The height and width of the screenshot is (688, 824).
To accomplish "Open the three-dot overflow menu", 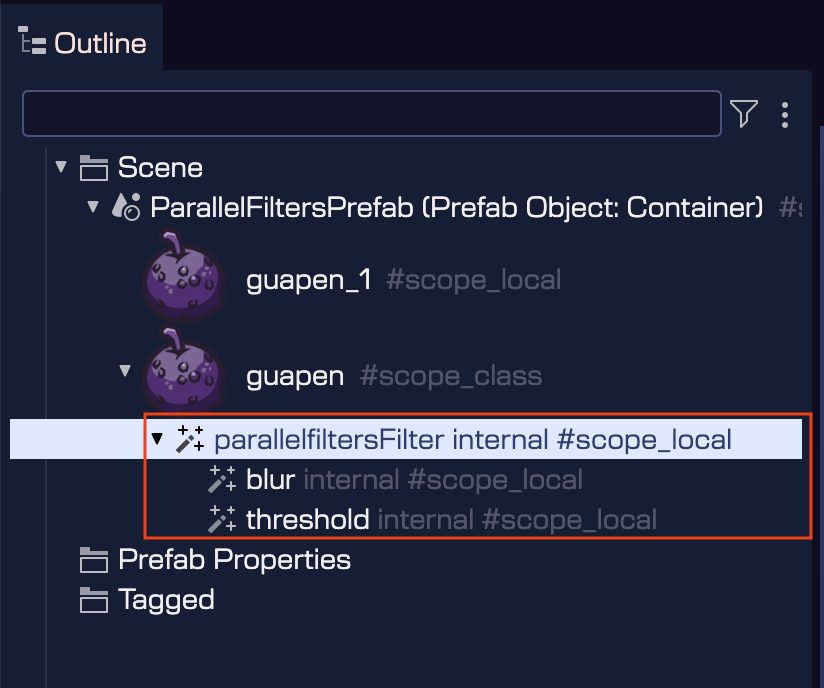I will 786,114.
